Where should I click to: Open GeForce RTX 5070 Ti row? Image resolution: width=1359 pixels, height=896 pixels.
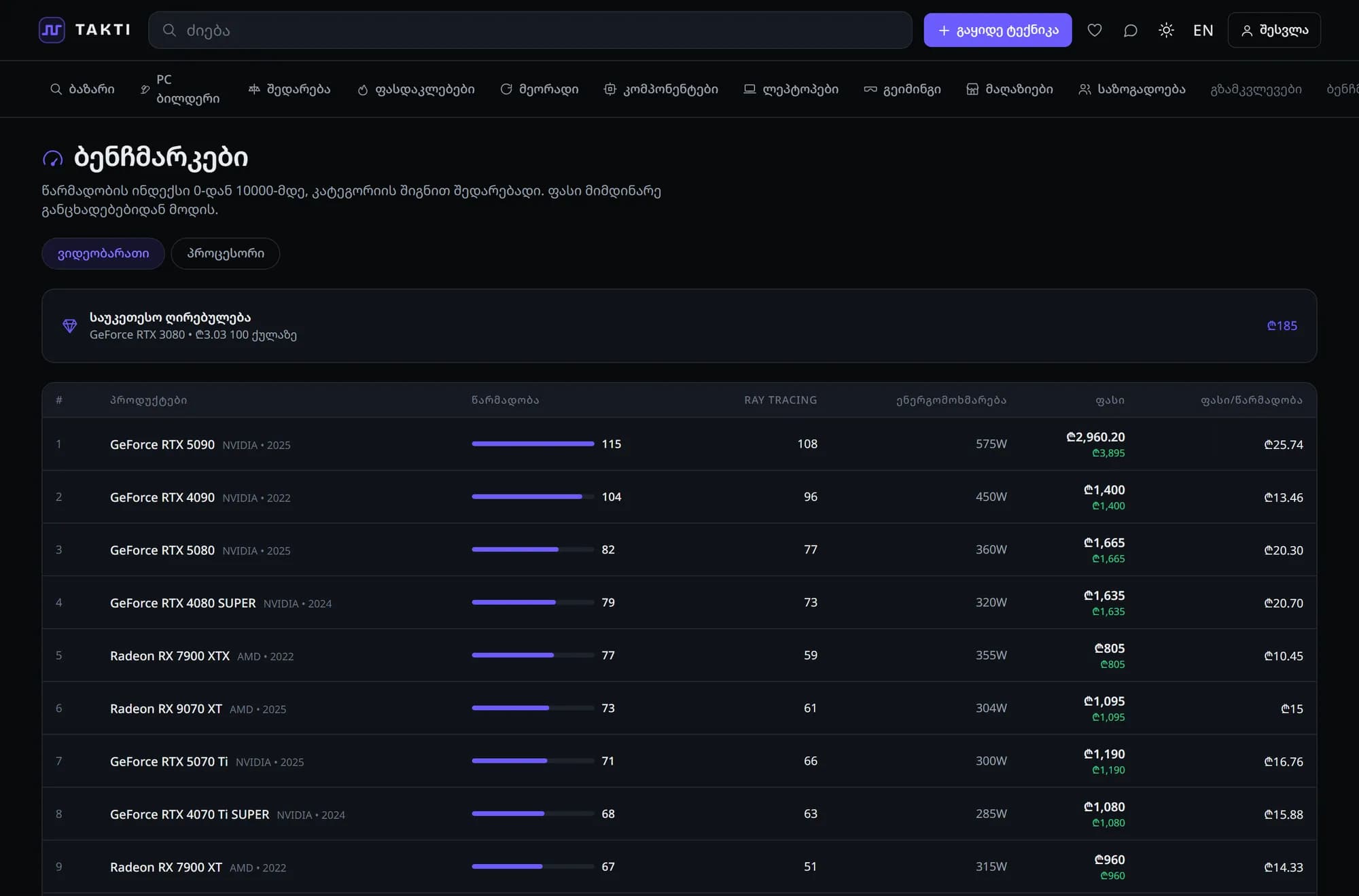pyautogui.click(x=679, y=761)
